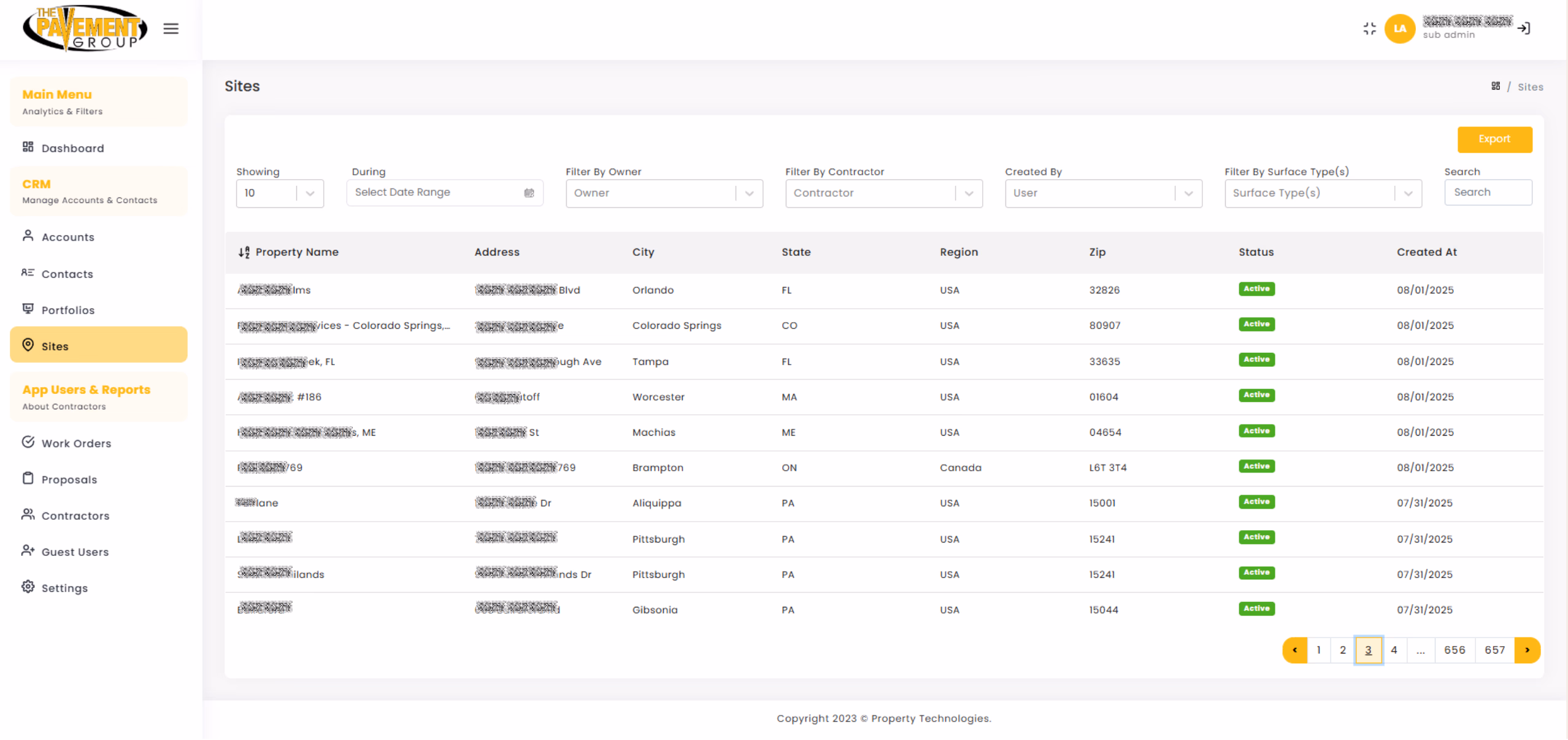This screenshot has height=740, width=1568.
Task: Open the Surface Type(s) filter dropdown
Action: tap(1323, 193)
